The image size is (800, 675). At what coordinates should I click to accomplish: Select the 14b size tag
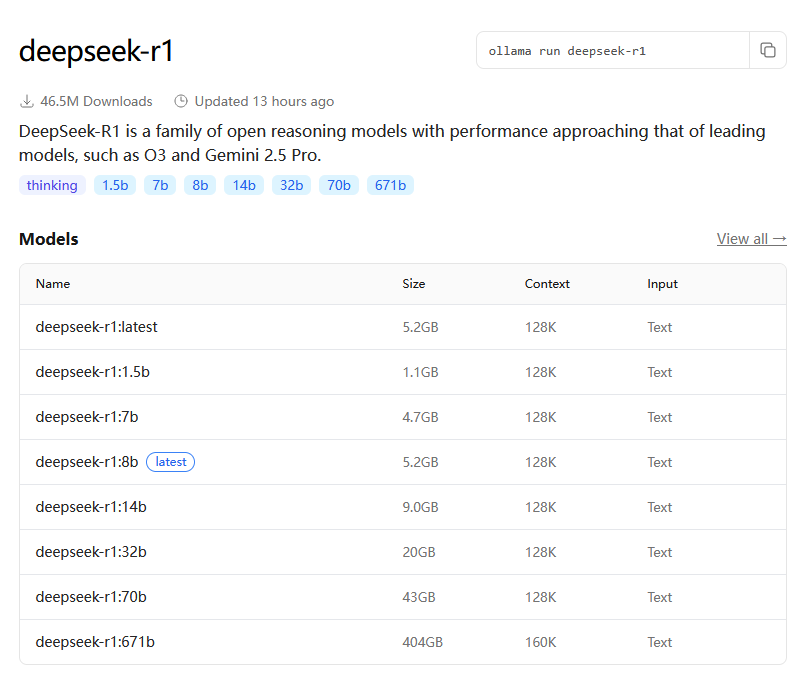coord(244,185)
